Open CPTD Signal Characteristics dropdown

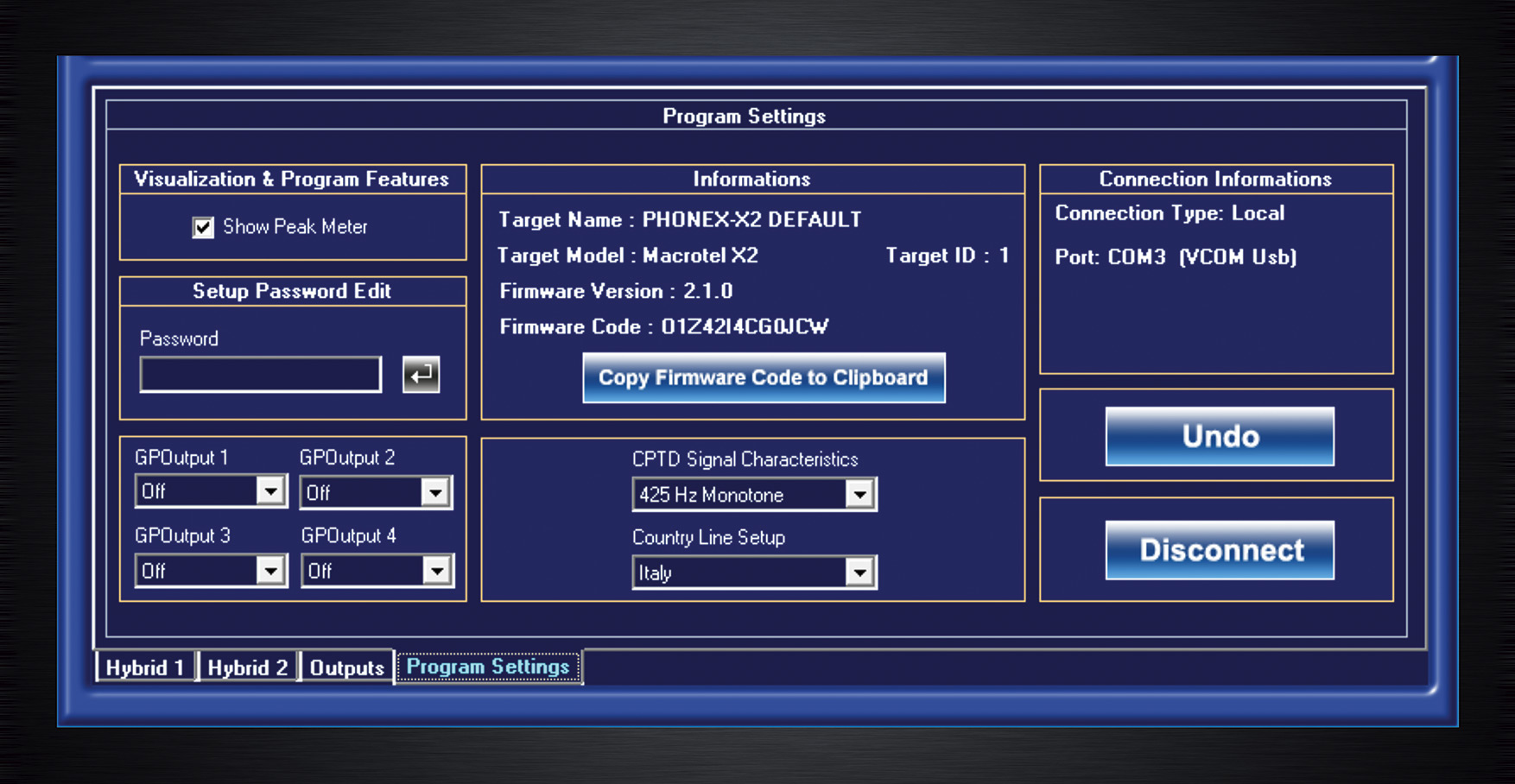pyautogui.click(x=859, y=495)
